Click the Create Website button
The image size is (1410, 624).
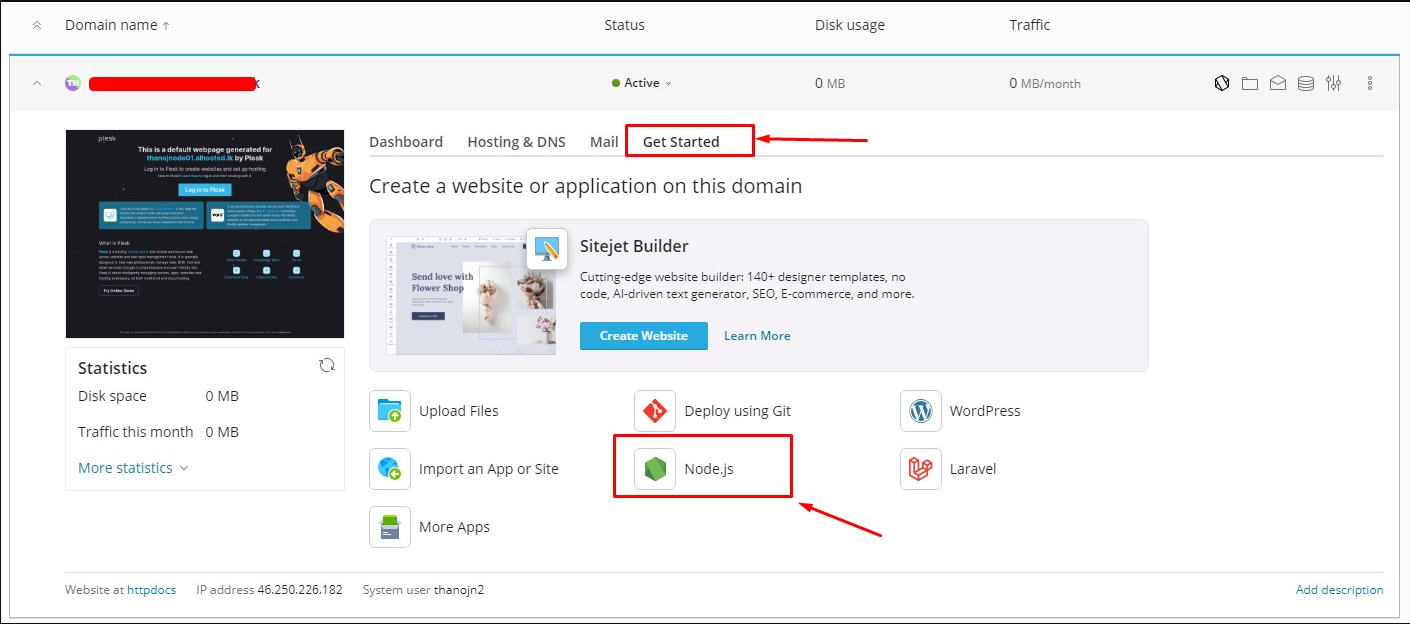coord(643,335)
